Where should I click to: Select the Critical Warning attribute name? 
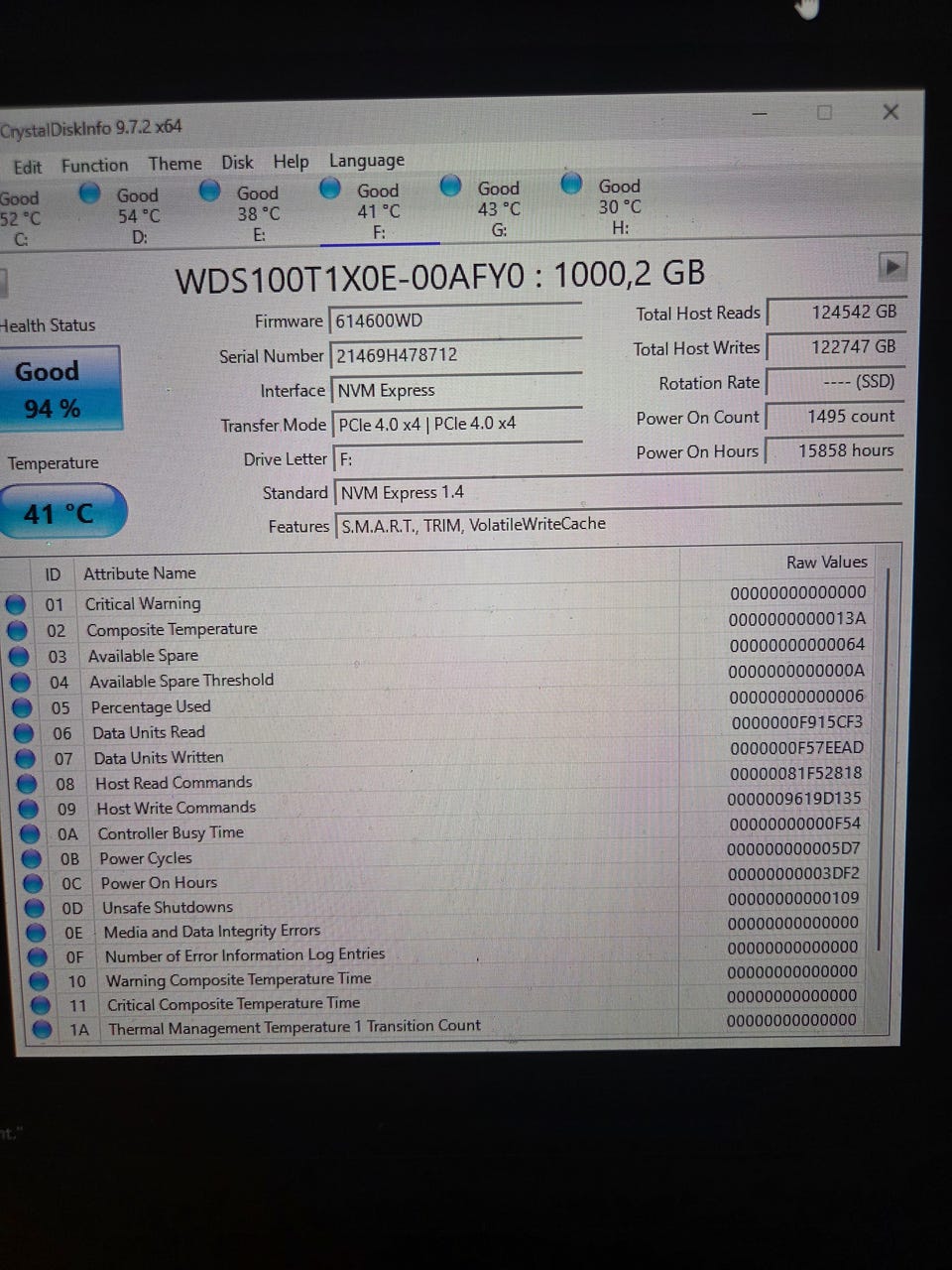point(143,603)
